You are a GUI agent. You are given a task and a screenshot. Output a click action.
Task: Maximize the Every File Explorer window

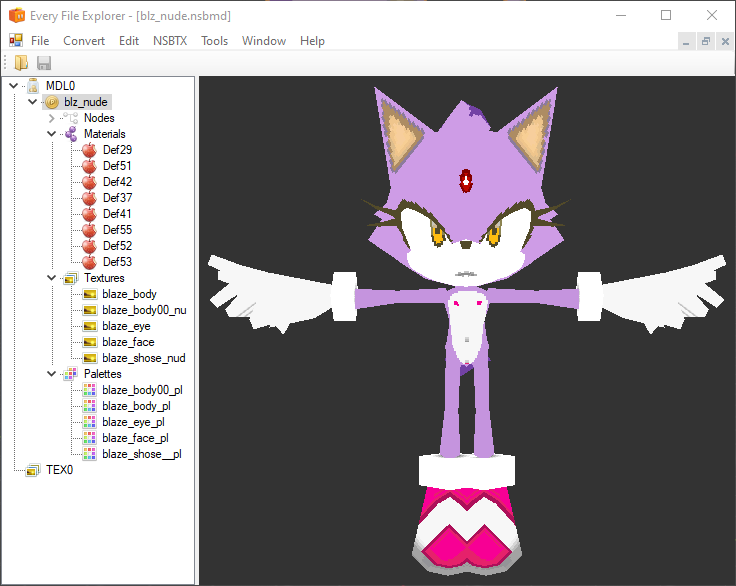666,15
